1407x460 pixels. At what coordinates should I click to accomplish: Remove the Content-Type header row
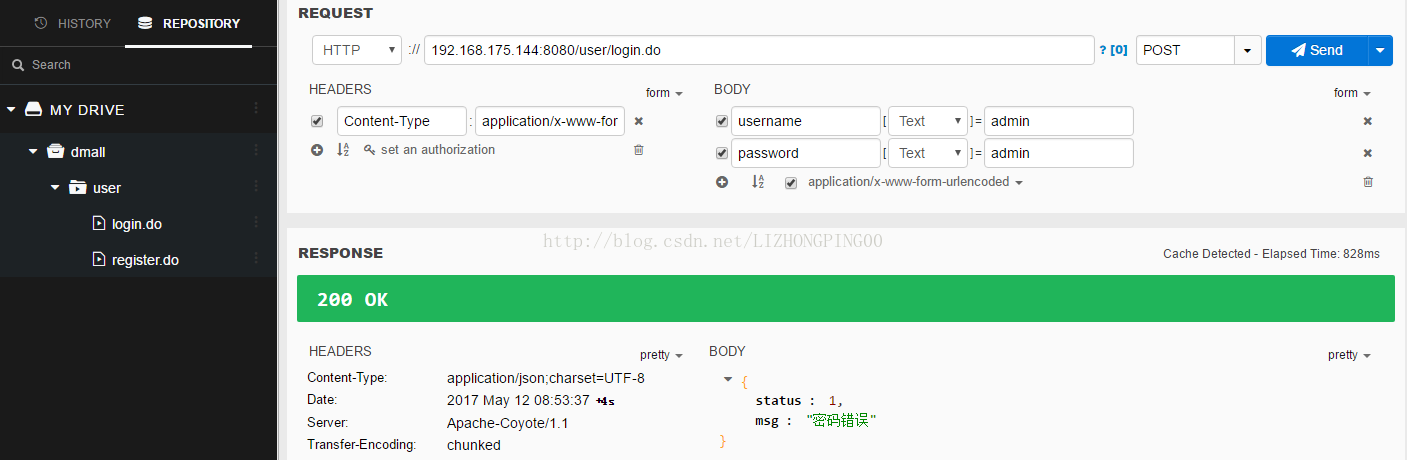coord(639,121)
